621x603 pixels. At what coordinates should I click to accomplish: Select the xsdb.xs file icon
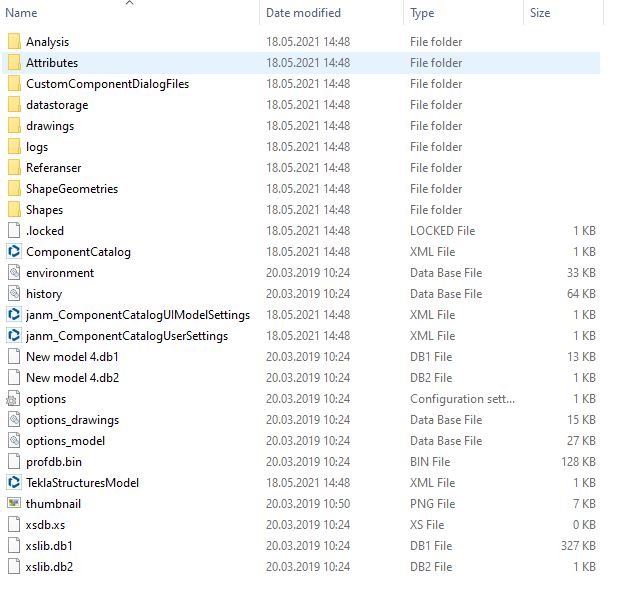14,524
